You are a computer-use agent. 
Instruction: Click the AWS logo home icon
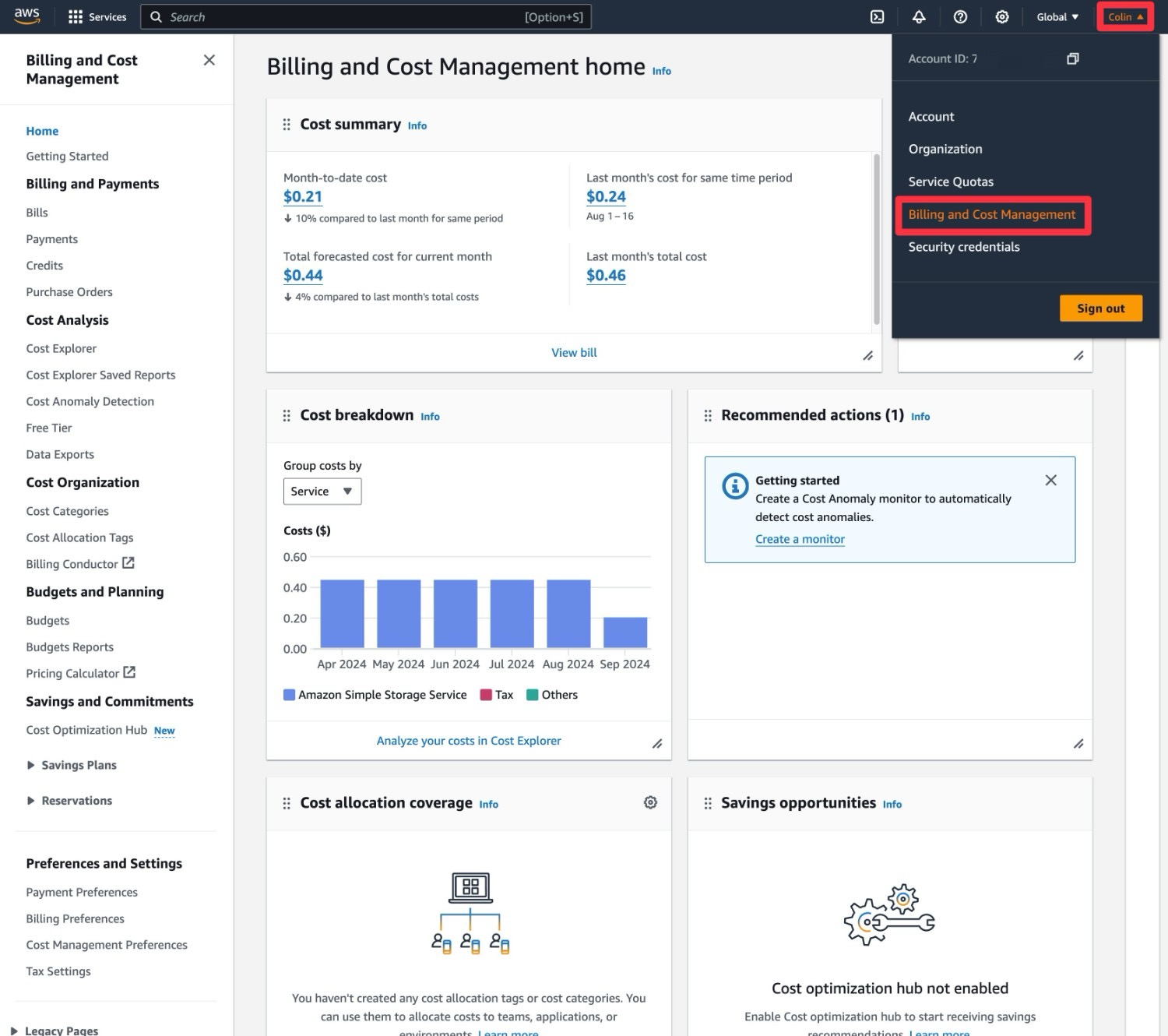point(26,16)
